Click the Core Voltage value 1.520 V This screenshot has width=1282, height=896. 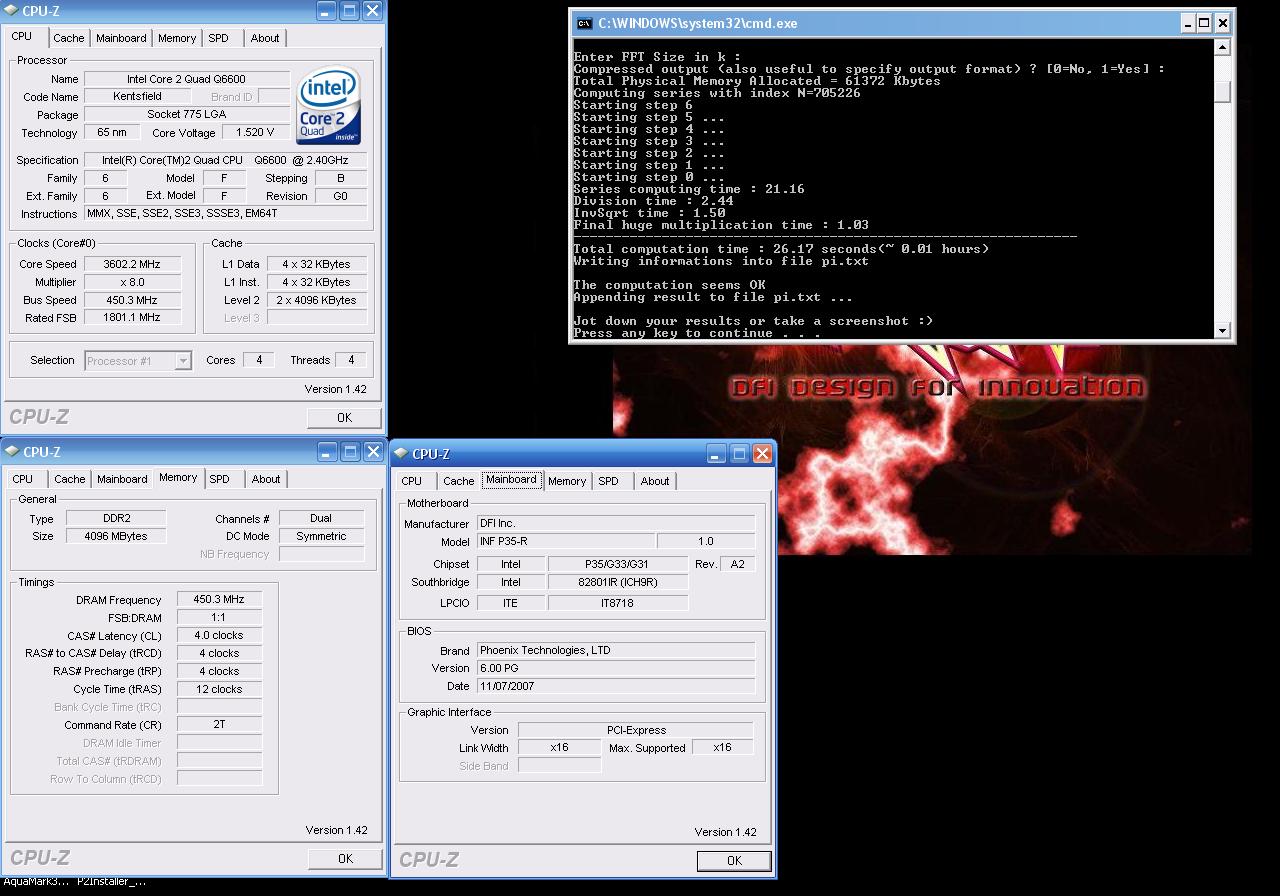255,133
